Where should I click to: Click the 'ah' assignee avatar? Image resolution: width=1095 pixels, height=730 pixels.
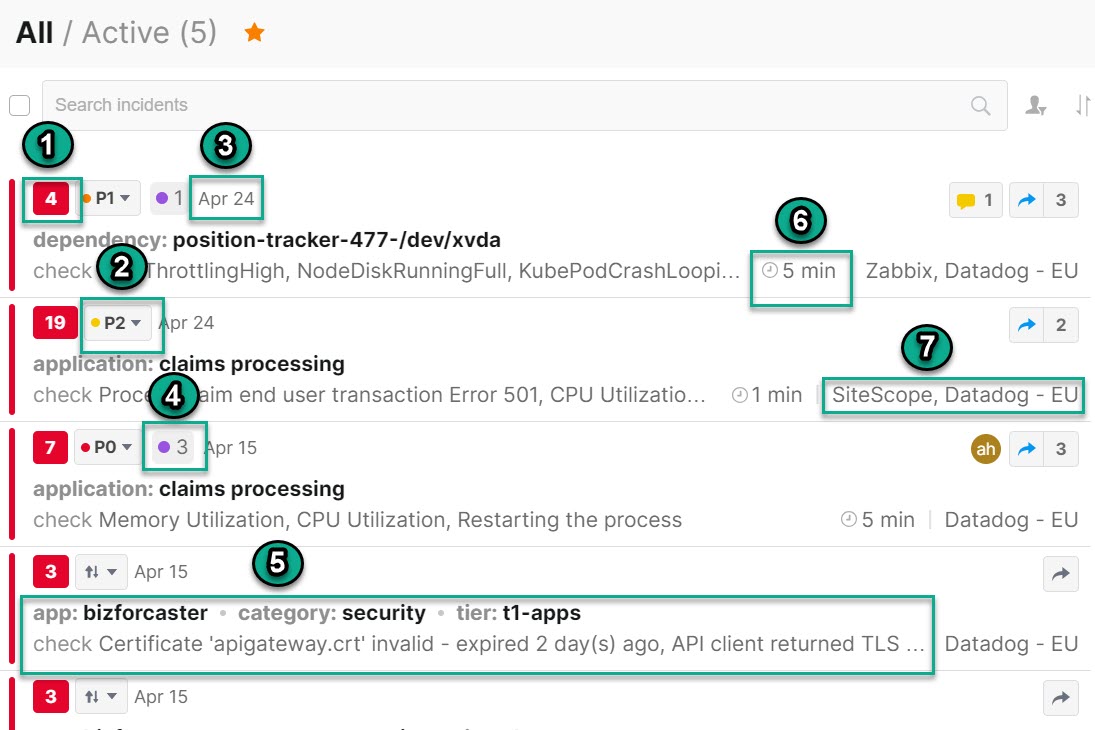[986, 449]
